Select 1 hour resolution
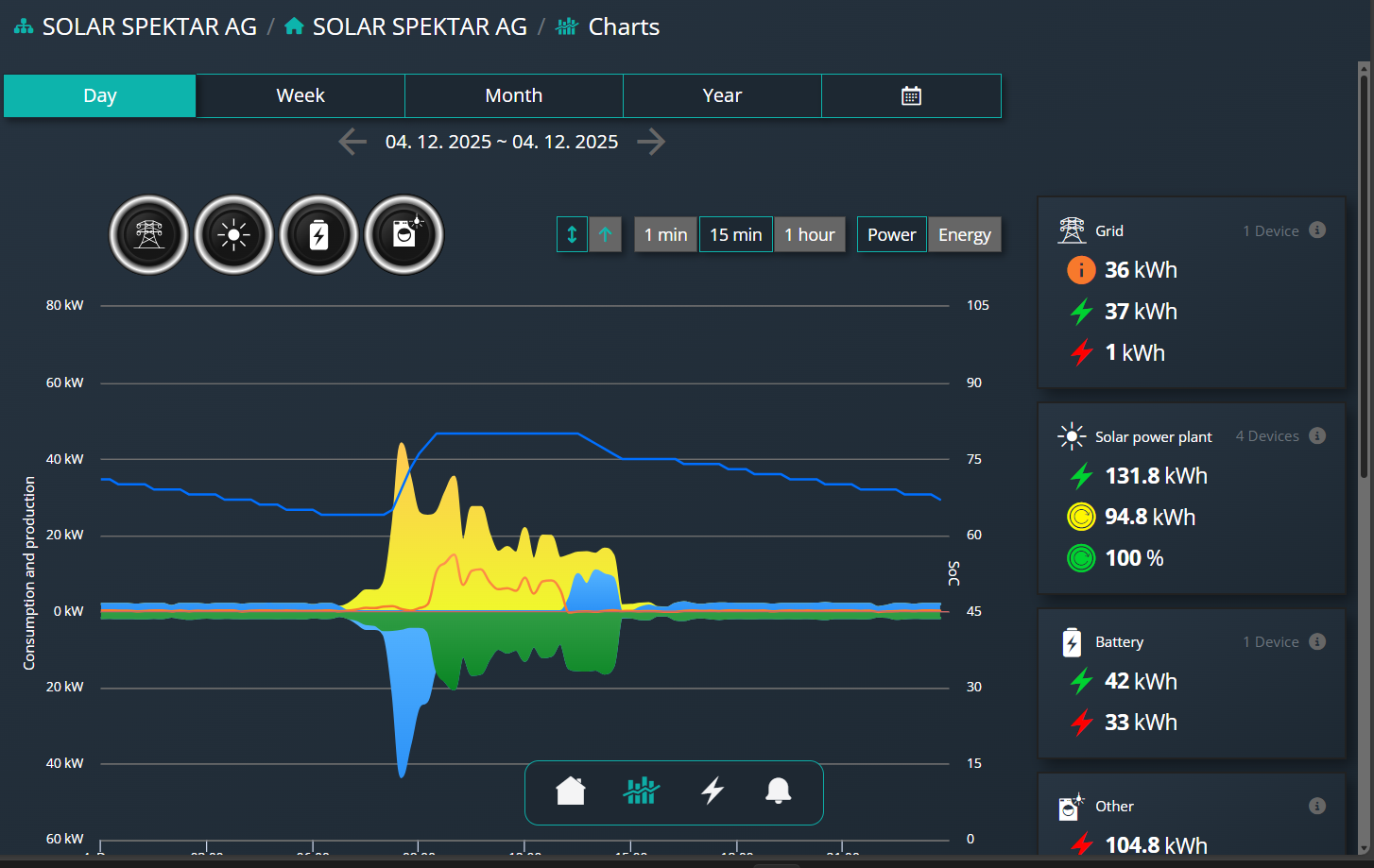 pyautogui.click(x=809, y=234)
